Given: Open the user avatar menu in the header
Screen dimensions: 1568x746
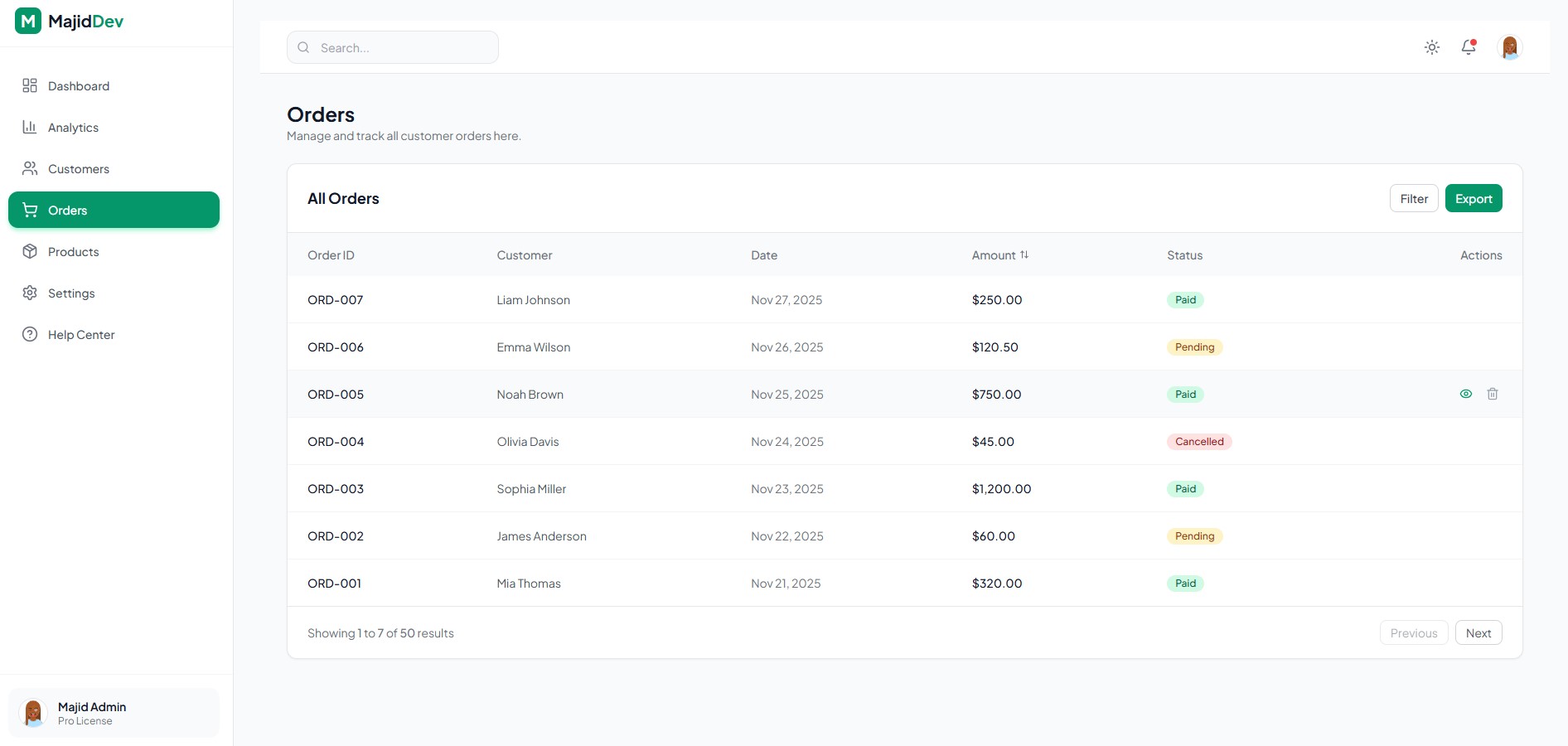Looking at the screenshot, I should coord(1510,47).
